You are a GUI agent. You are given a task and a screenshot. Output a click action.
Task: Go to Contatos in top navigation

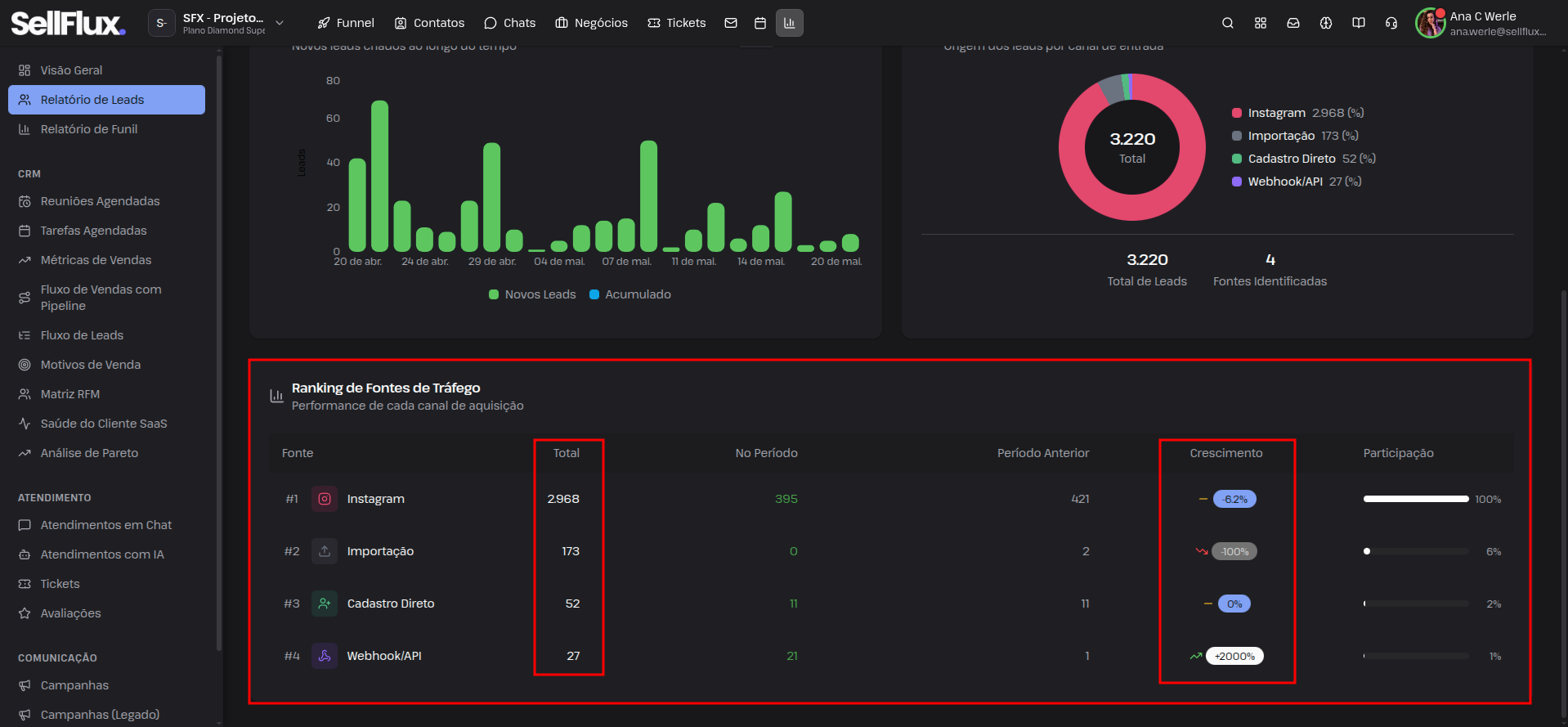pyautogui.click(x=429, y=23)
